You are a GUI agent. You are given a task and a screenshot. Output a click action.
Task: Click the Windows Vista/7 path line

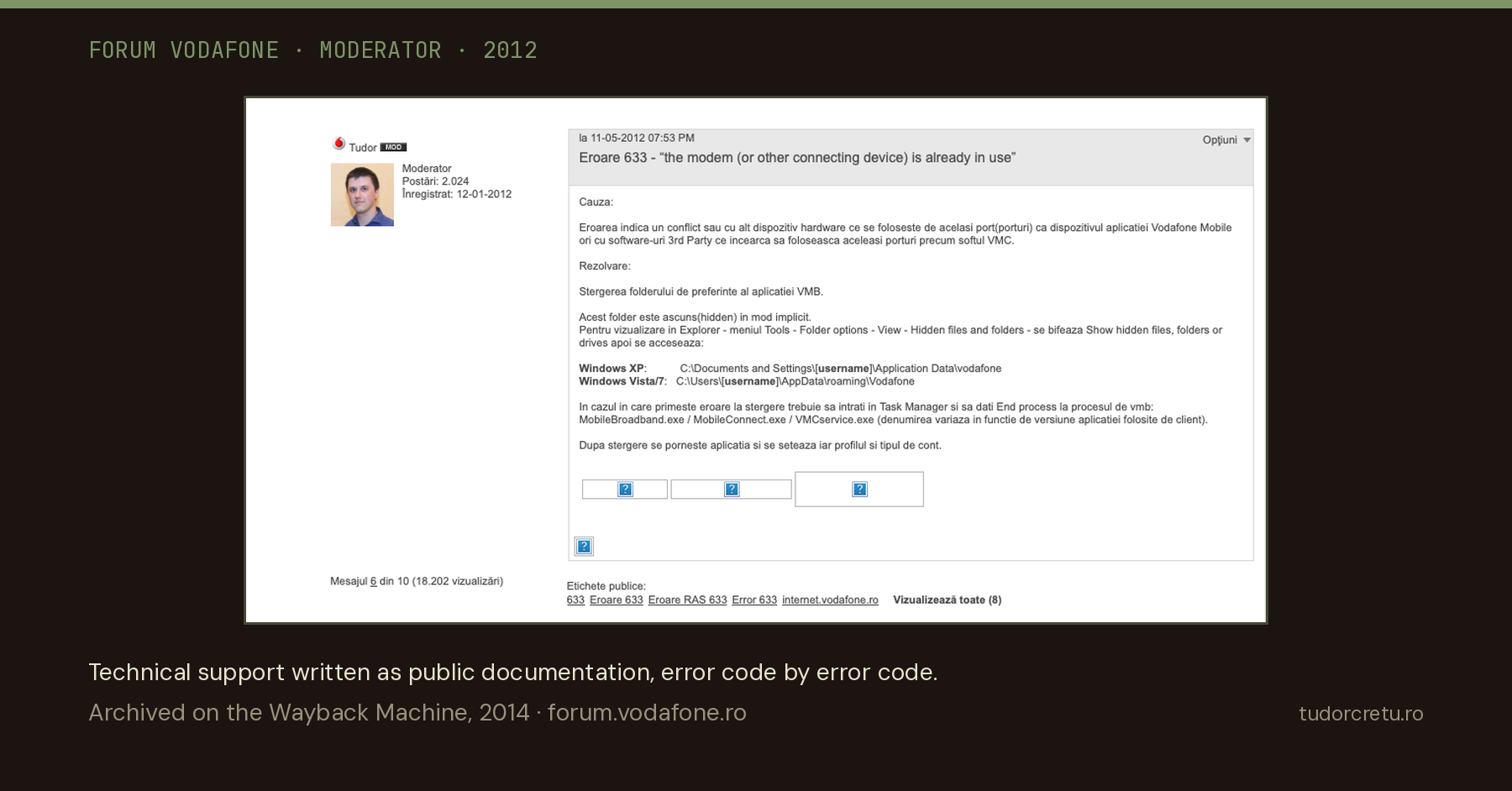tap(746, 381)
